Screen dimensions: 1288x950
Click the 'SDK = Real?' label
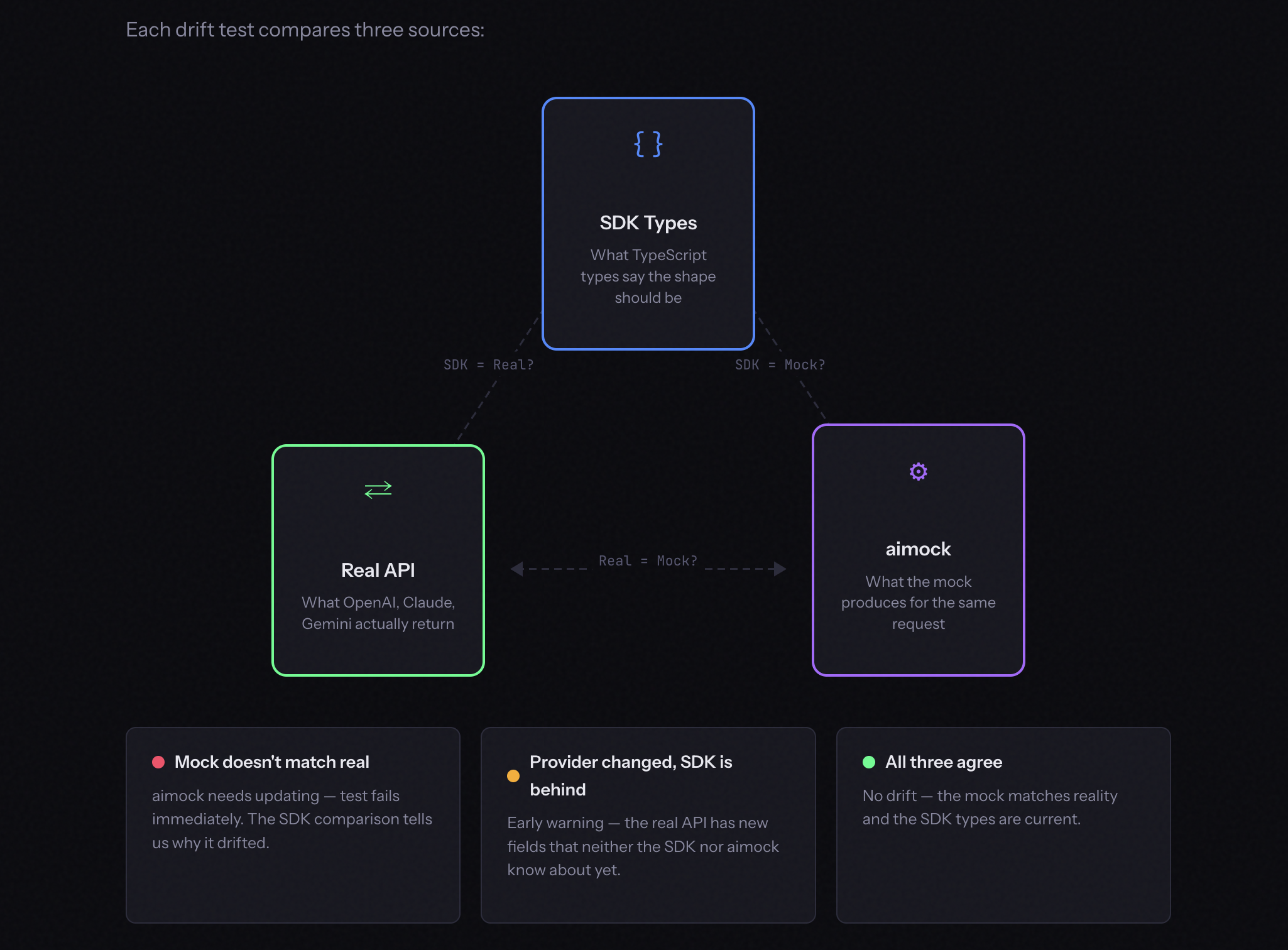488,365
